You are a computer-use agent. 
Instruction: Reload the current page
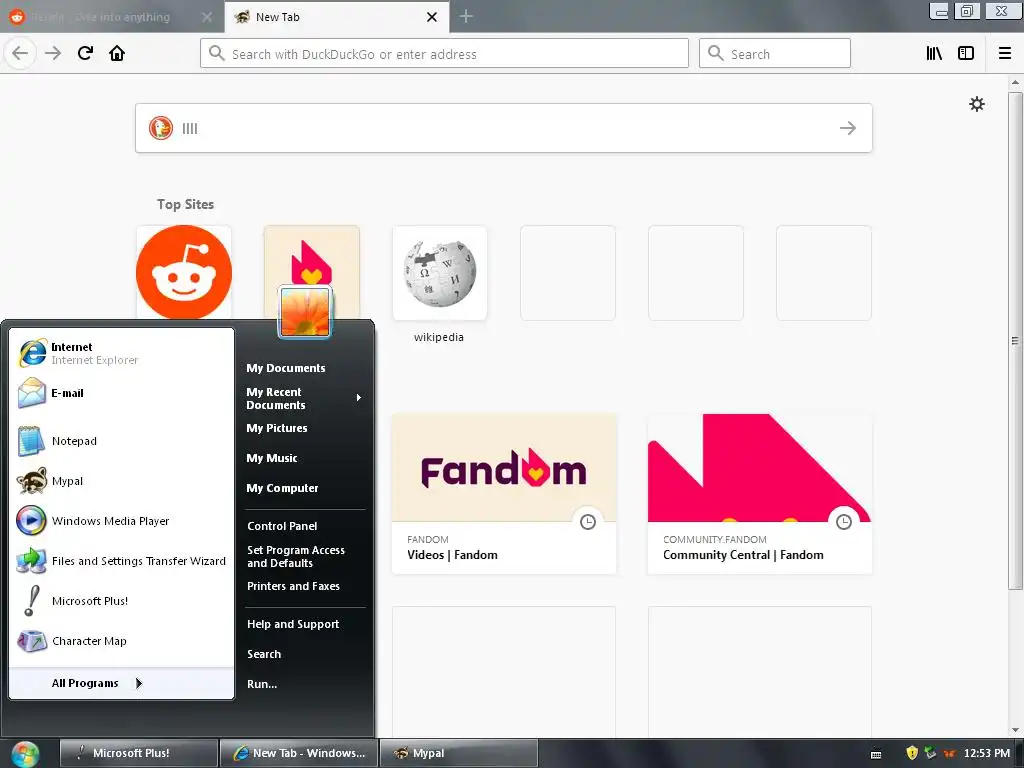point(85,54)
